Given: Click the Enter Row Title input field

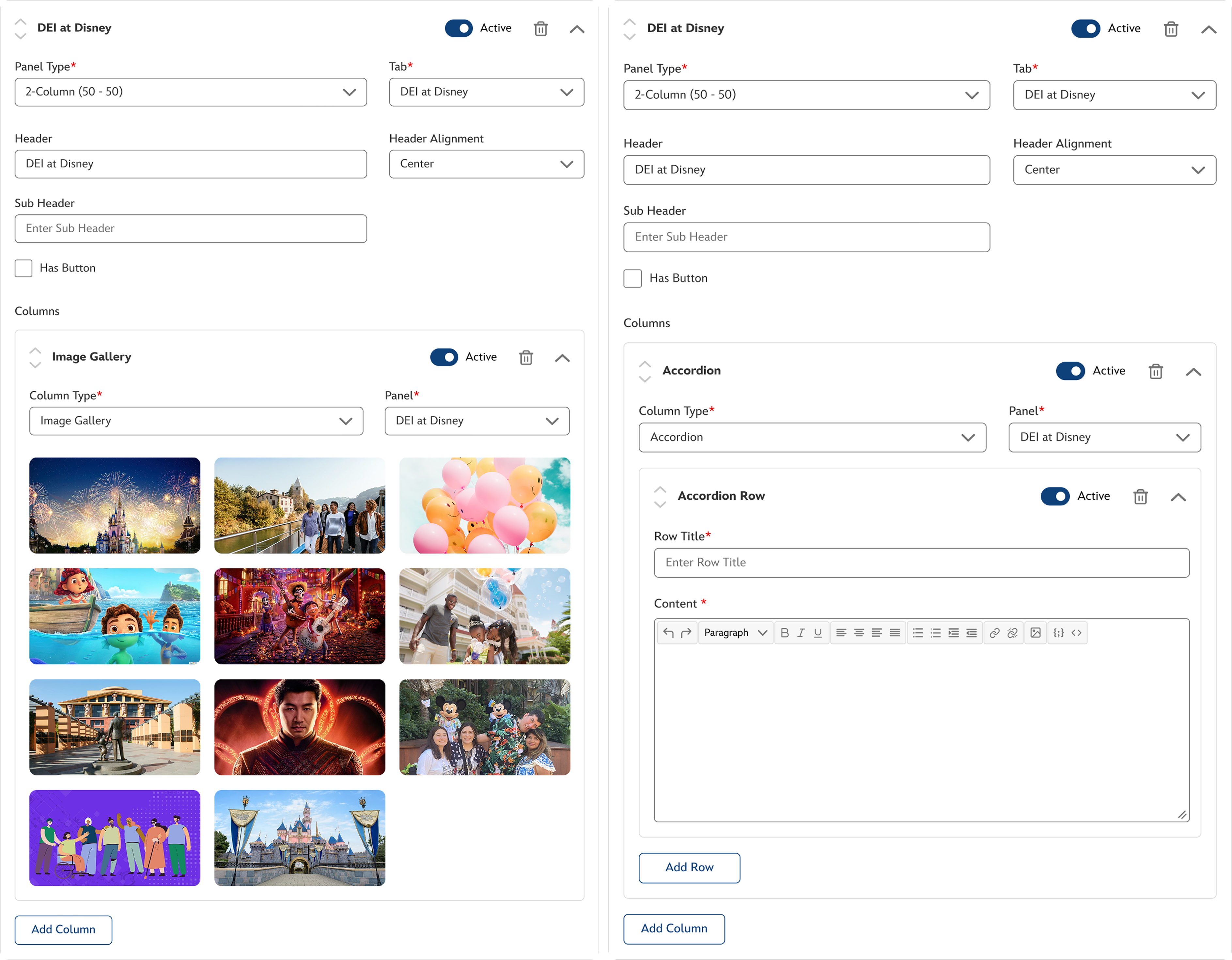Looking at the screenshot, I should (x=921, y=562).
